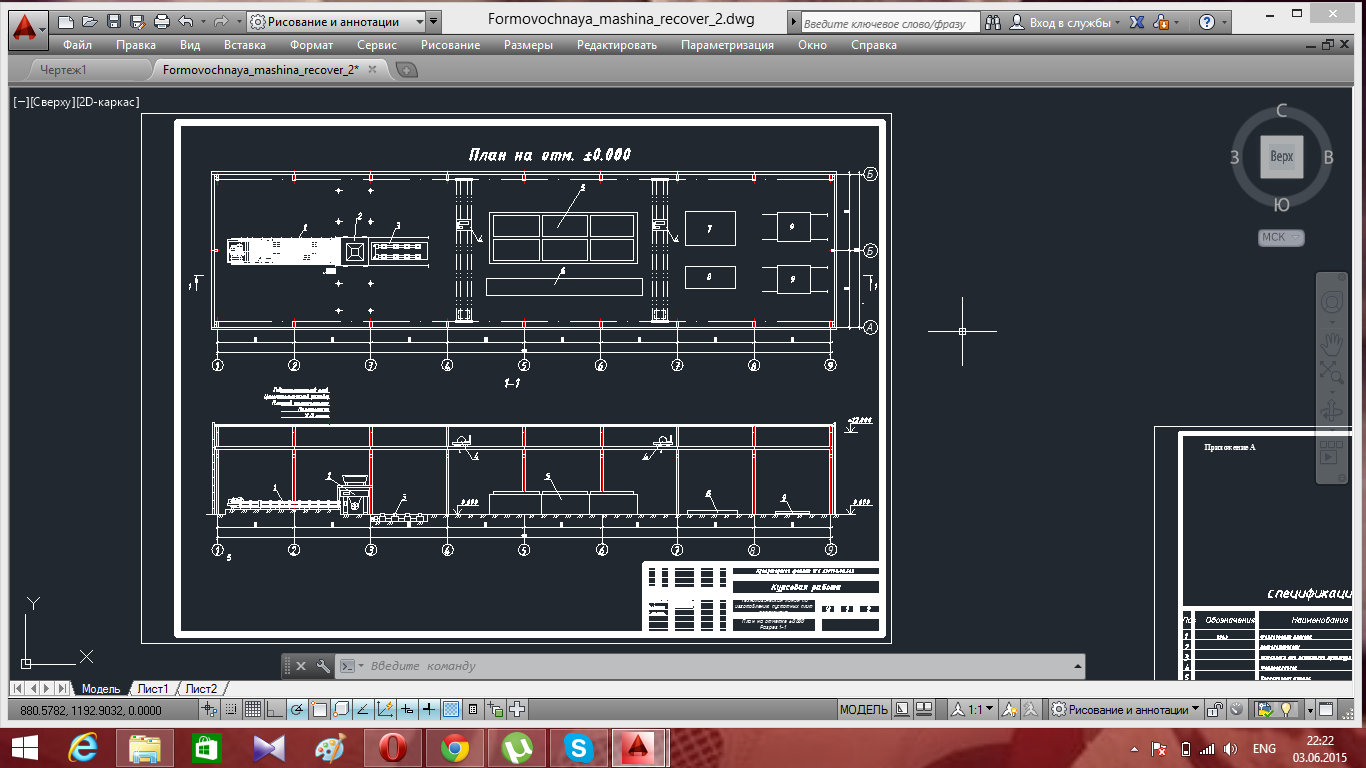
Task: Click the Верх face of the ViewCube
Action: tap(1281, 157)
